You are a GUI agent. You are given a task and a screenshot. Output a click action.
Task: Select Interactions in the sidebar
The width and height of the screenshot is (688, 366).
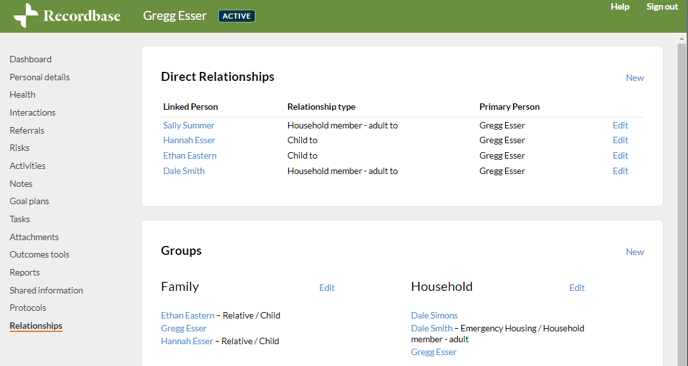pyautogui.click(x=32, y=113)
